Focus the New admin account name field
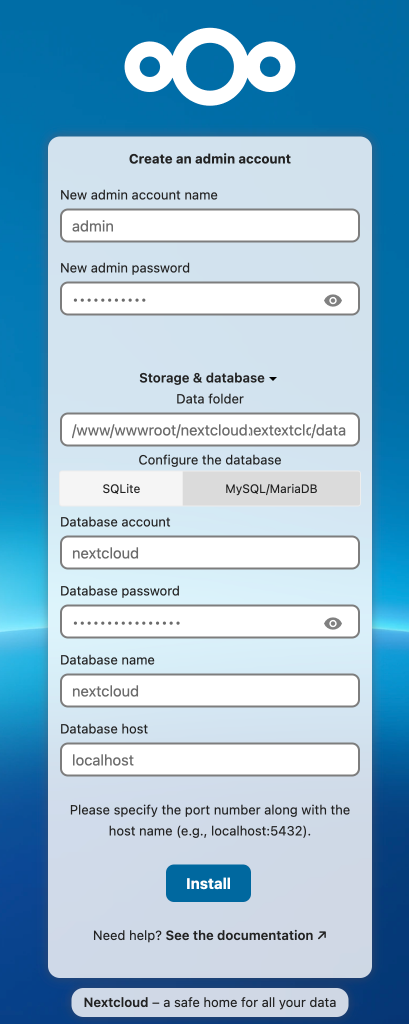This screenshot has height=1024, width=409. tap(210, 226)
